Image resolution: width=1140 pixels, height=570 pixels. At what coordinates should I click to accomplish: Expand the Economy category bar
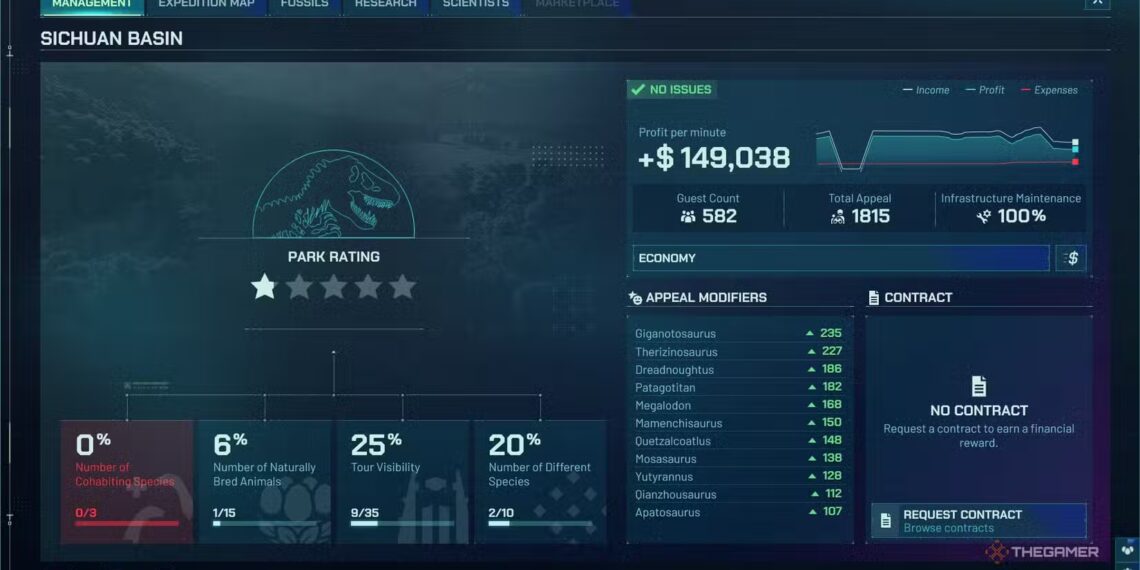840,258
